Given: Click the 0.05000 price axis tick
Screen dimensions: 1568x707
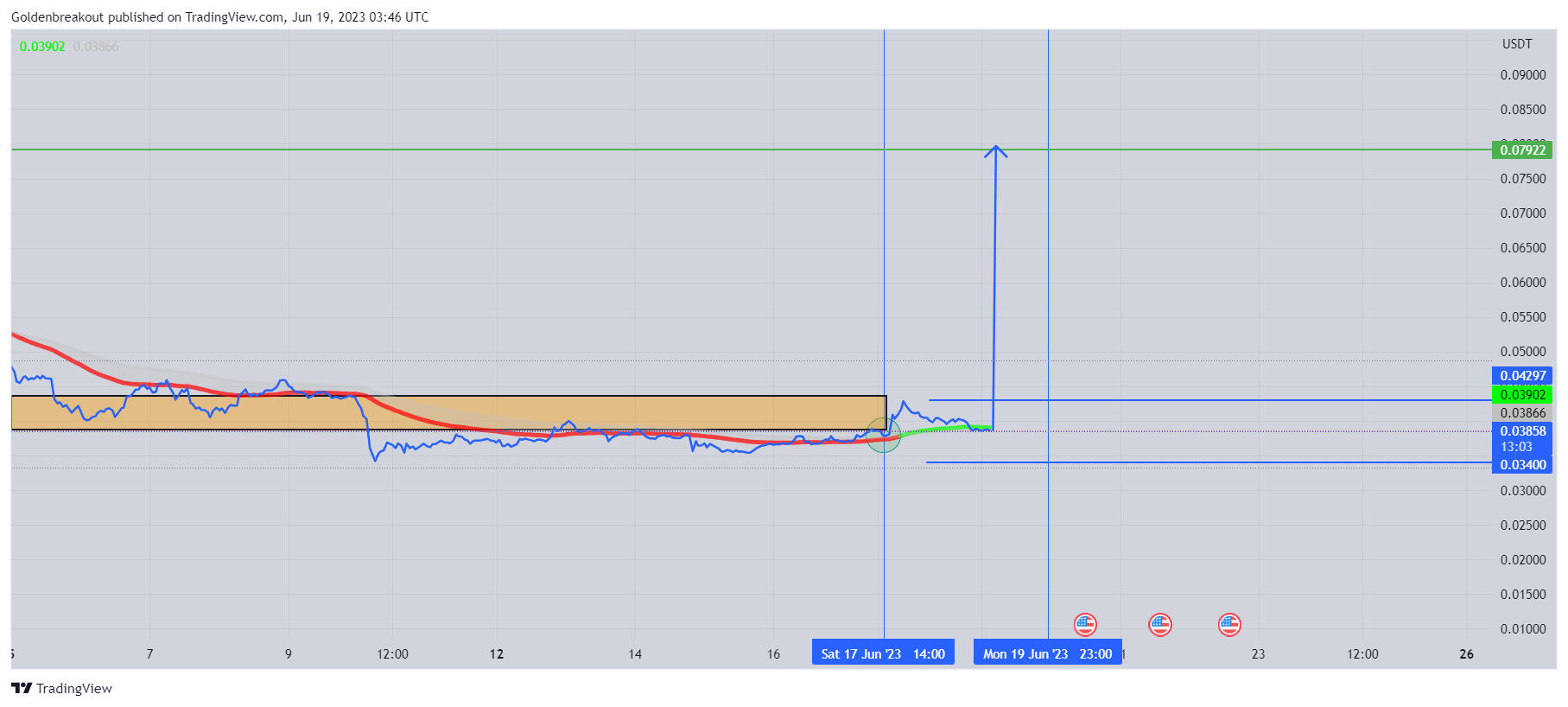Looking at the screenshot, I should [x=1523, y=352].
